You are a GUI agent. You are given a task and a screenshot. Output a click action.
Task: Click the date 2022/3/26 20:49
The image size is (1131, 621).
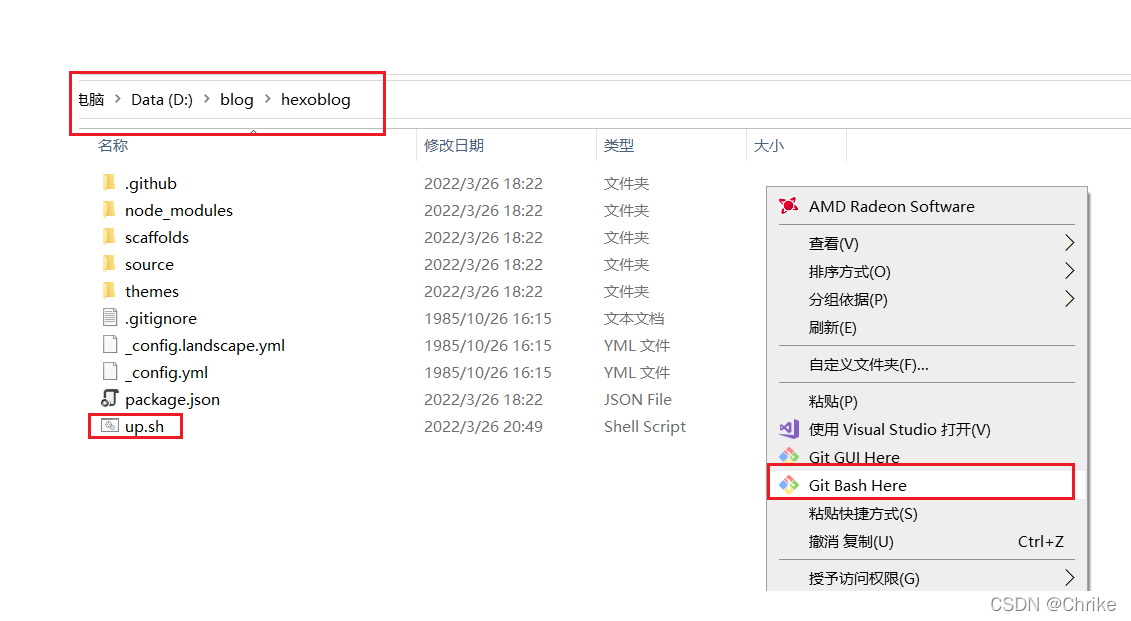483,426
